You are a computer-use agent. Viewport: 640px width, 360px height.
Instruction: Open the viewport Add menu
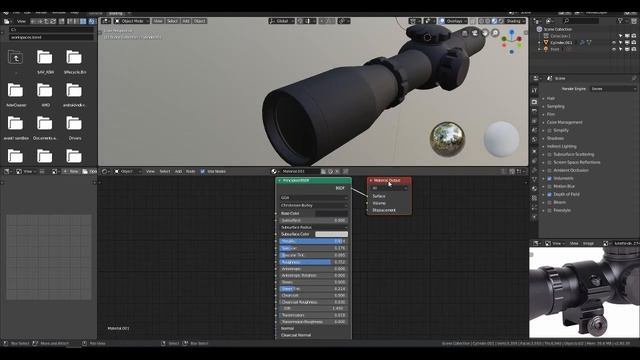click(186, 21)
